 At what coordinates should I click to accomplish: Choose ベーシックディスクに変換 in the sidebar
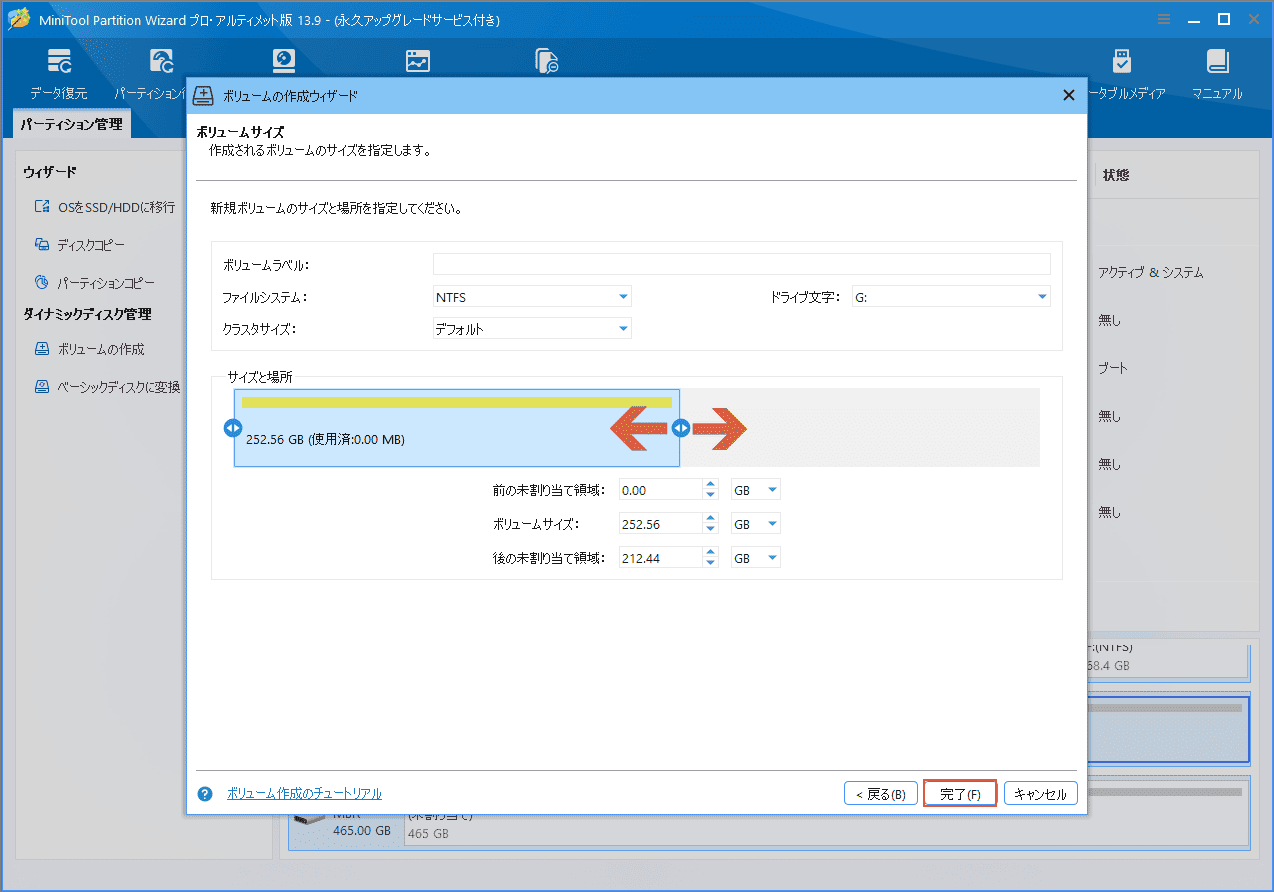click(107, 387)
